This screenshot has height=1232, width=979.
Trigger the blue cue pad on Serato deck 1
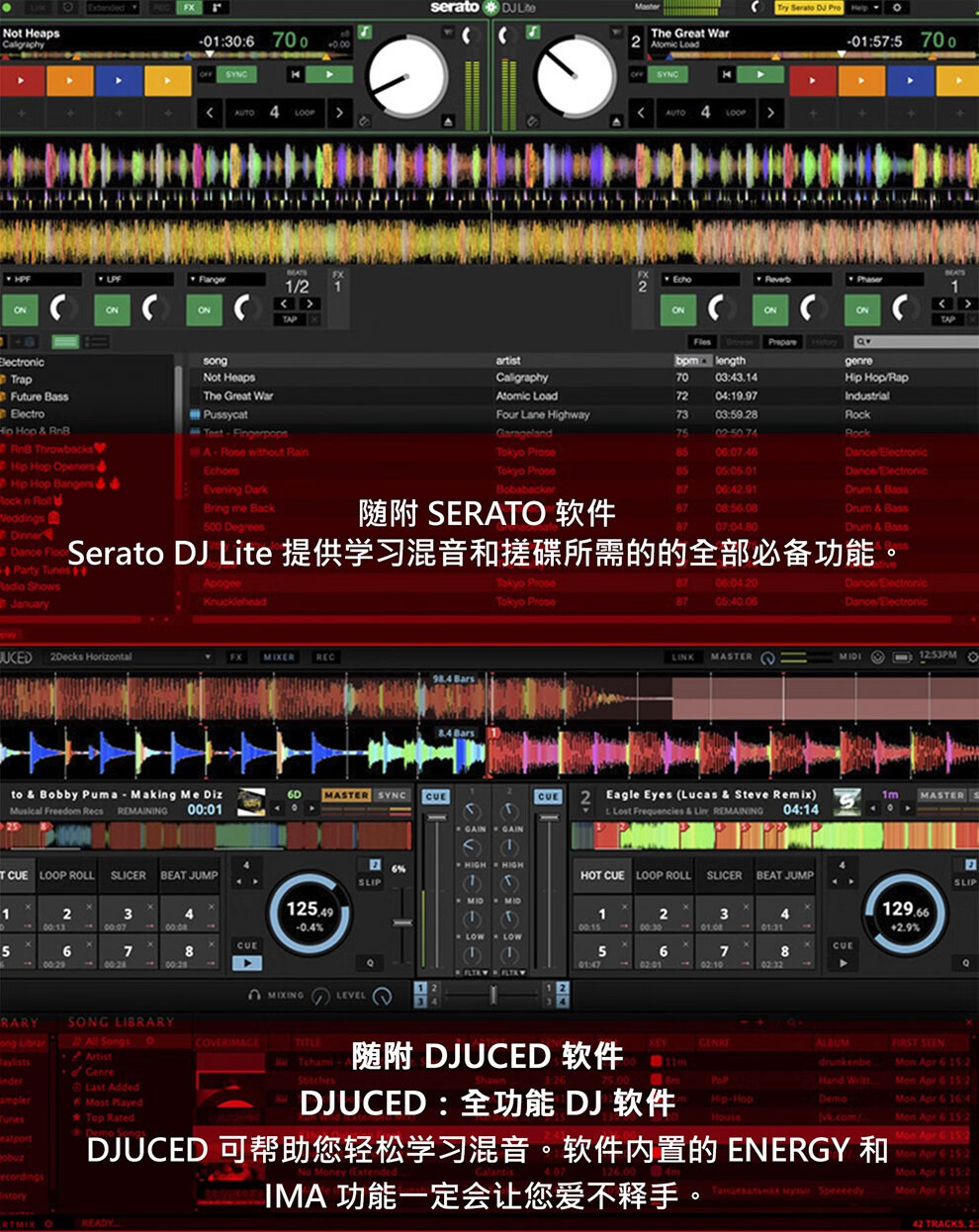click(119, 80)
